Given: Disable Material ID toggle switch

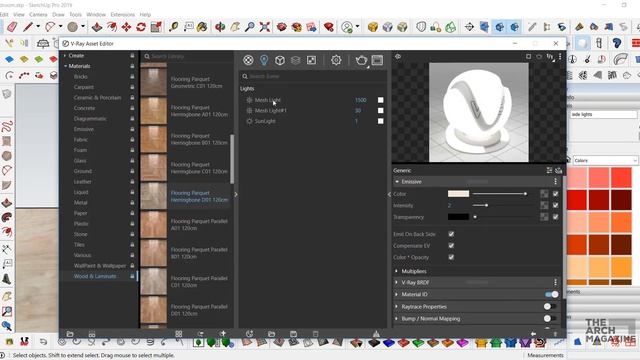Looking at the screenshot, I should tap(551, 294).
